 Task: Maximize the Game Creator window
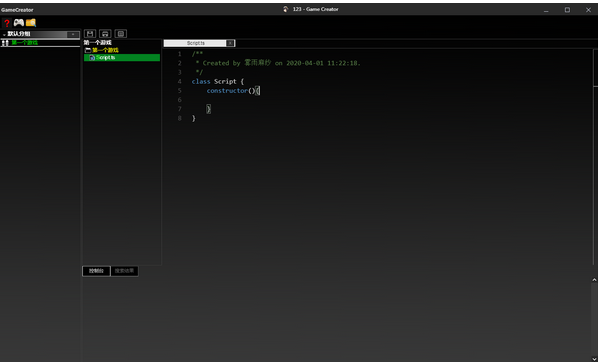coord(567,10)
